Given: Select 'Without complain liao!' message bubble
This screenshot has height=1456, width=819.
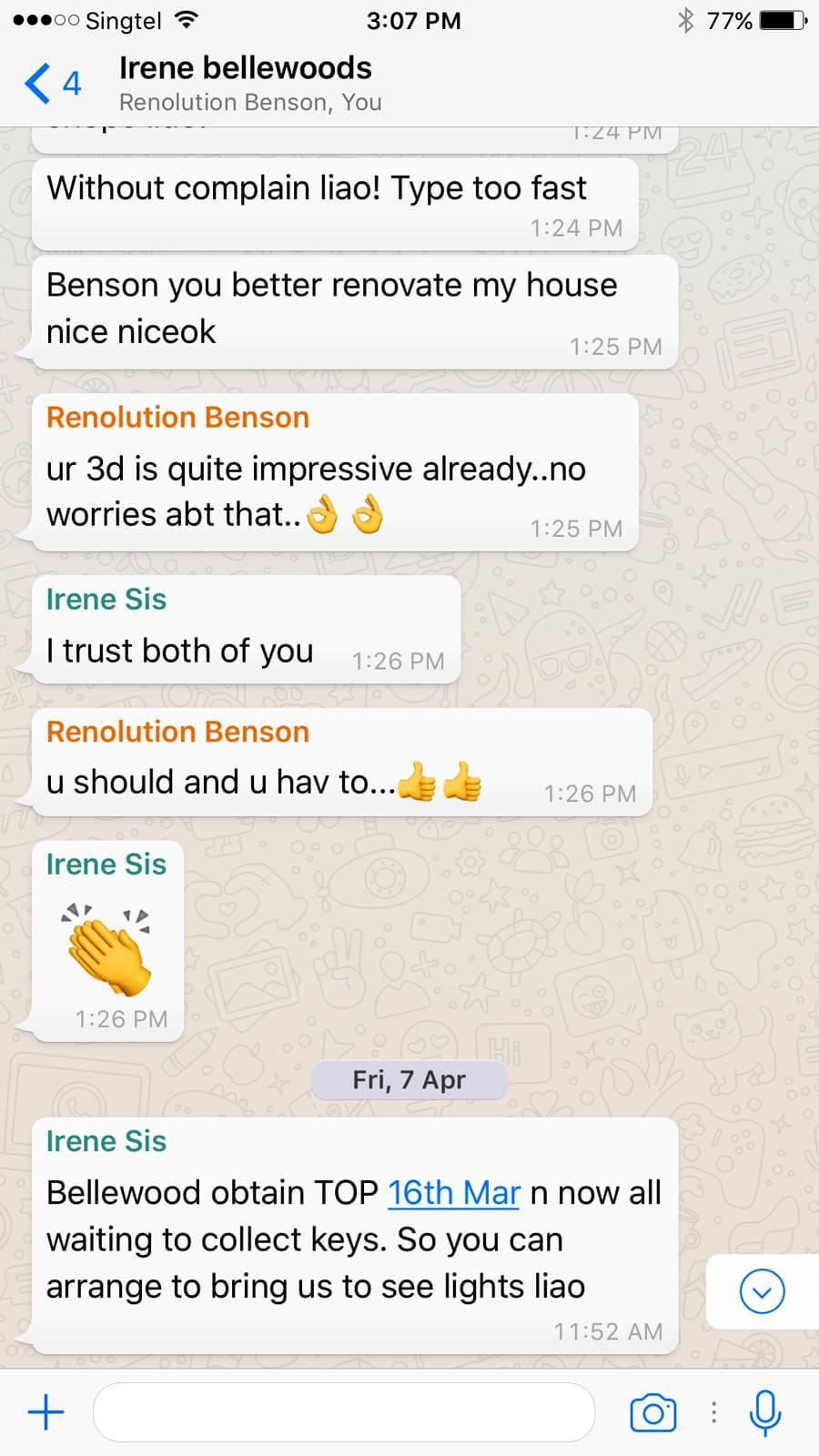Looking at the screenshot, I should tap(335, 204).
